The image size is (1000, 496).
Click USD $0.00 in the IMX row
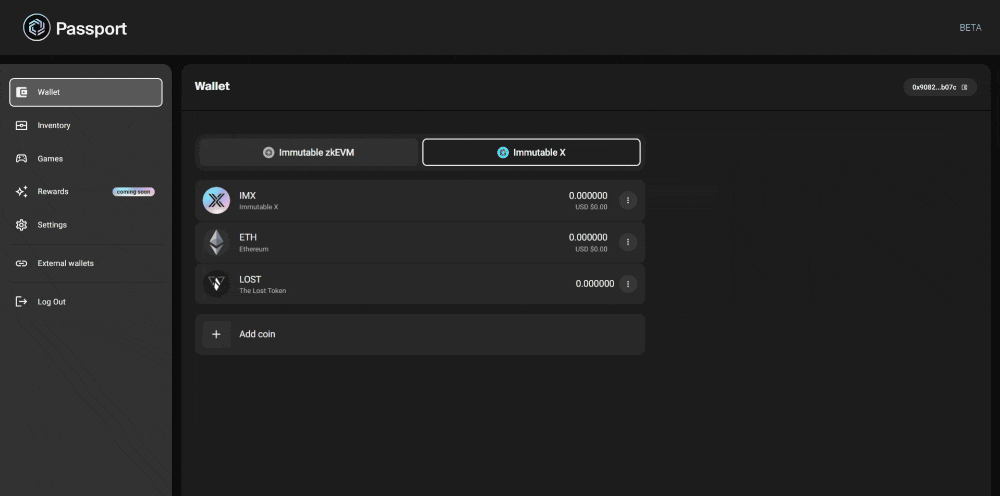pos(591,207)
